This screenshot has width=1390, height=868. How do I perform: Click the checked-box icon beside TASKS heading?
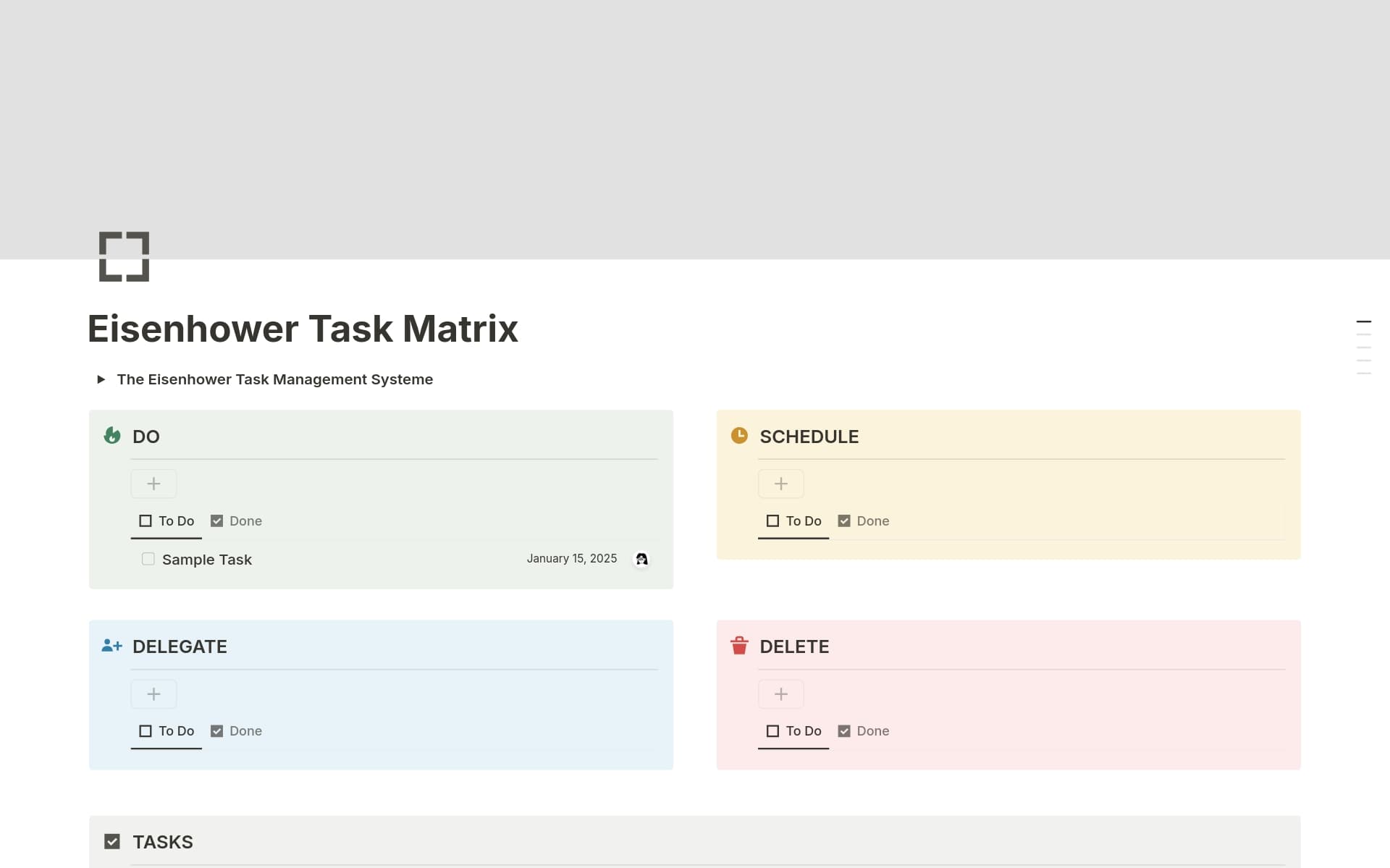click(112, 841)
